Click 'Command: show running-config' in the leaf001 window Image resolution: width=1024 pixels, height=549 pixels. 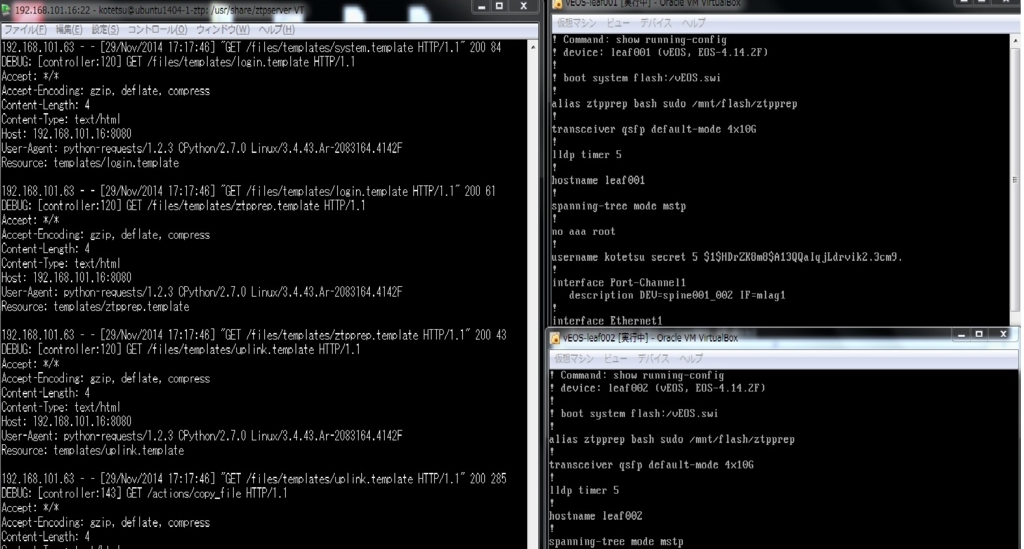point(645,39)
